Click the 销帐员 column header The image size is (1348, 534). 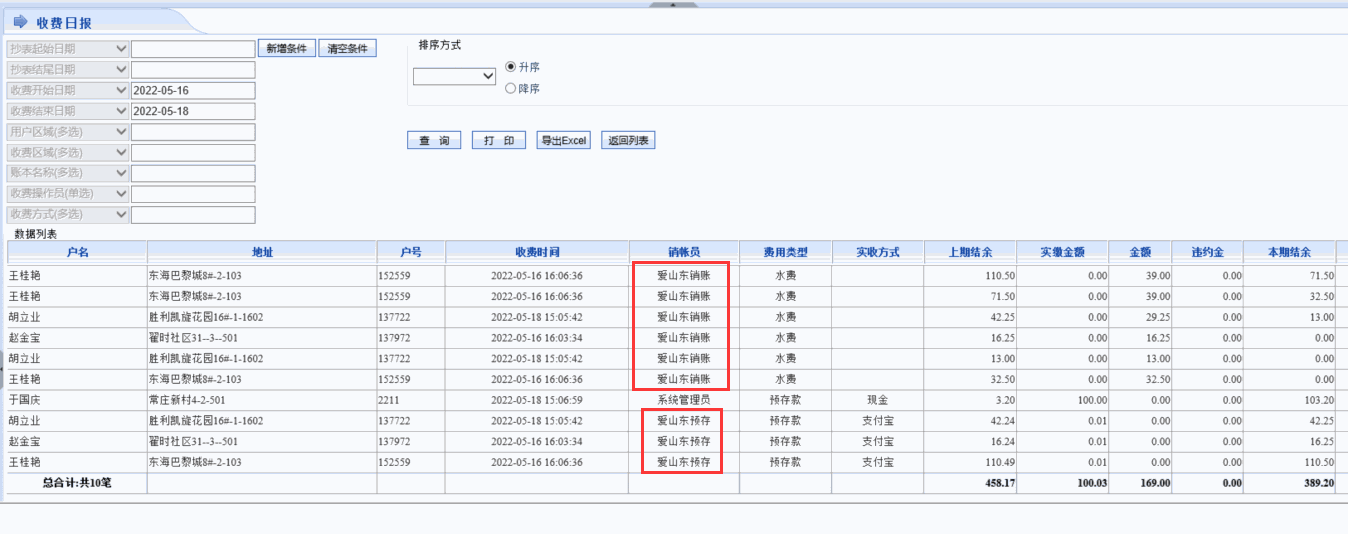point(683,252)
